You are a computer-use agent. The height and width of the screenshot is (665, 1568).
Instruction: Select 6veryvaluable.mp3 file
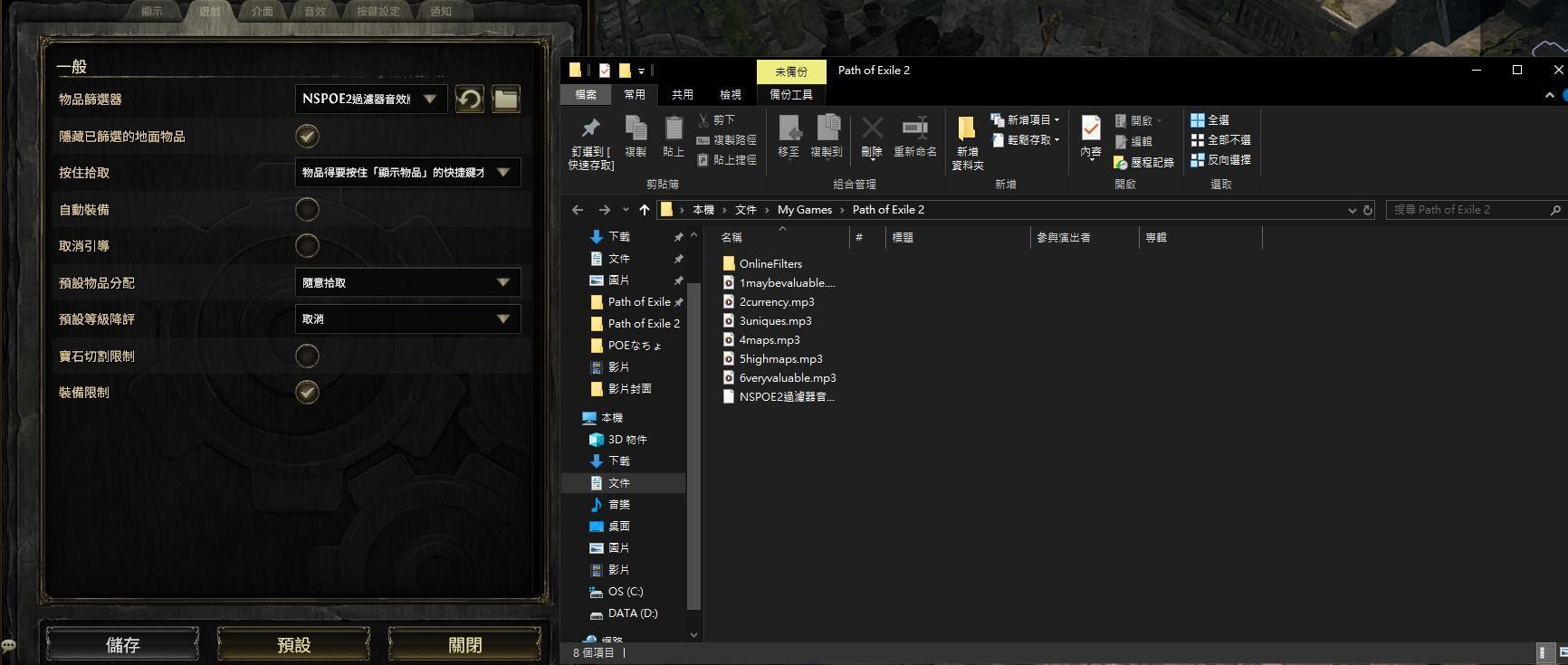pos(788,377)
